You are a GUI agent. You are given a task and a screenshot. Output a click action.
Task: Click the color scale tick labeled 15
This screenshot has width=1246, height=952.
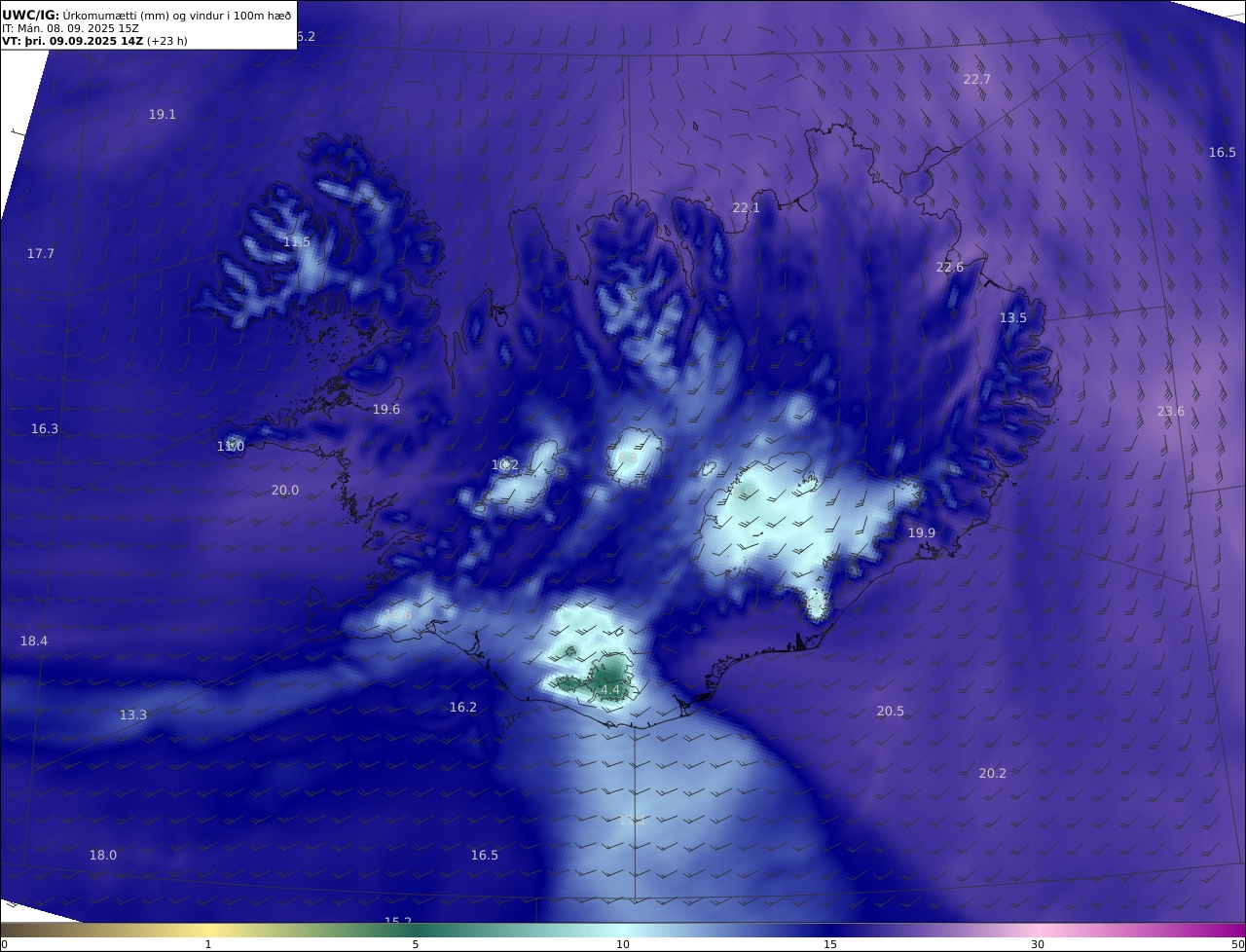[x=830, y=944]
